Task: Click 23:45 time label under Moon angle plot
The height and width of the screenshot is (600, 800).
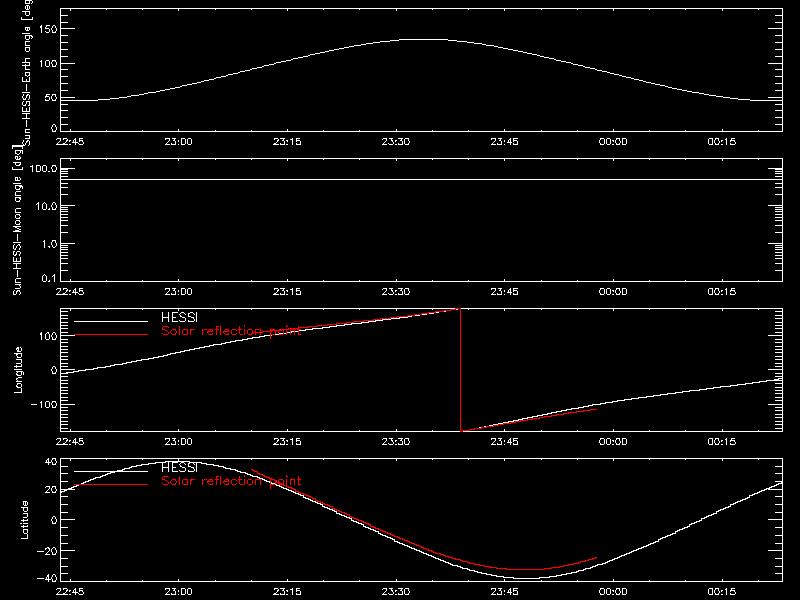Action: click(505, 291)
